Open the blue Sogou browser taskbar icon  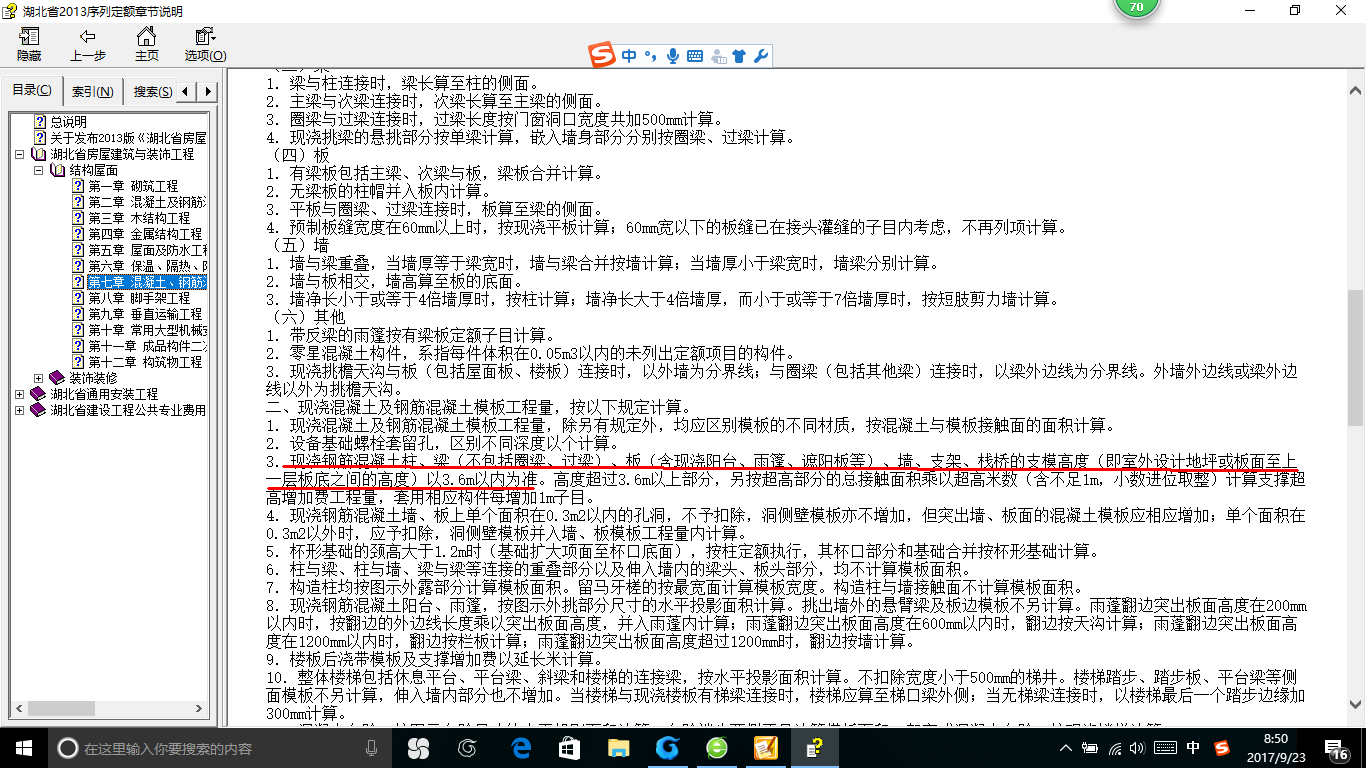coord(667,748)
